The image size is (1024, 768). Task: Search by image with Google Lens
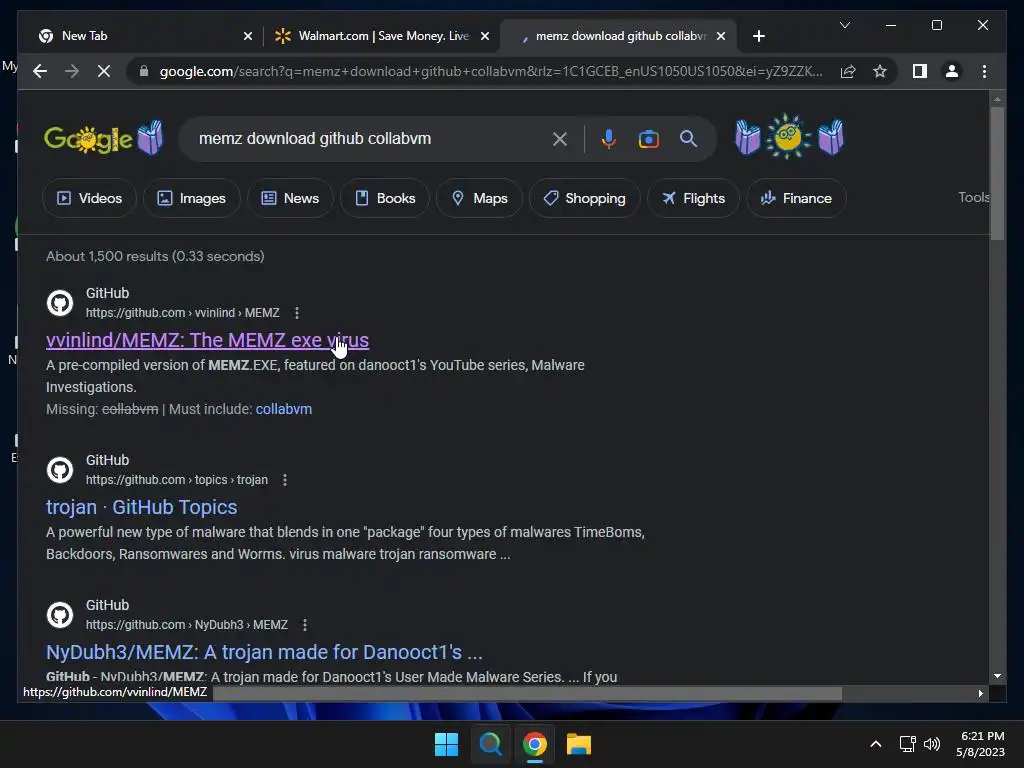648,139
